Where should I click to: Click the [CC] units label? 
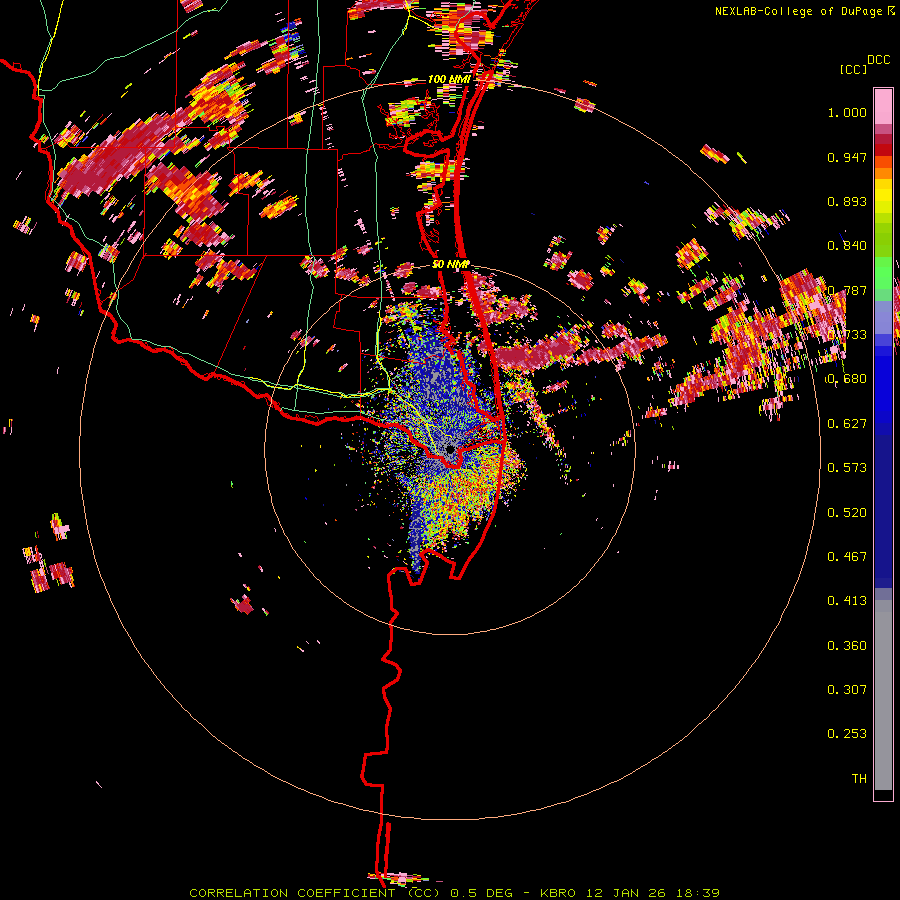point(853,69)
